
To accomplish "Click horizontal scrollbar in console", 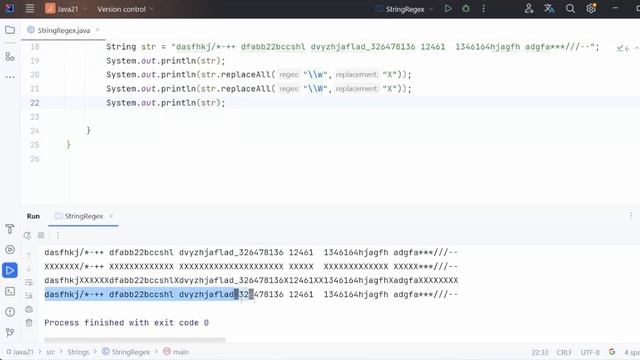I will point(135,340).
